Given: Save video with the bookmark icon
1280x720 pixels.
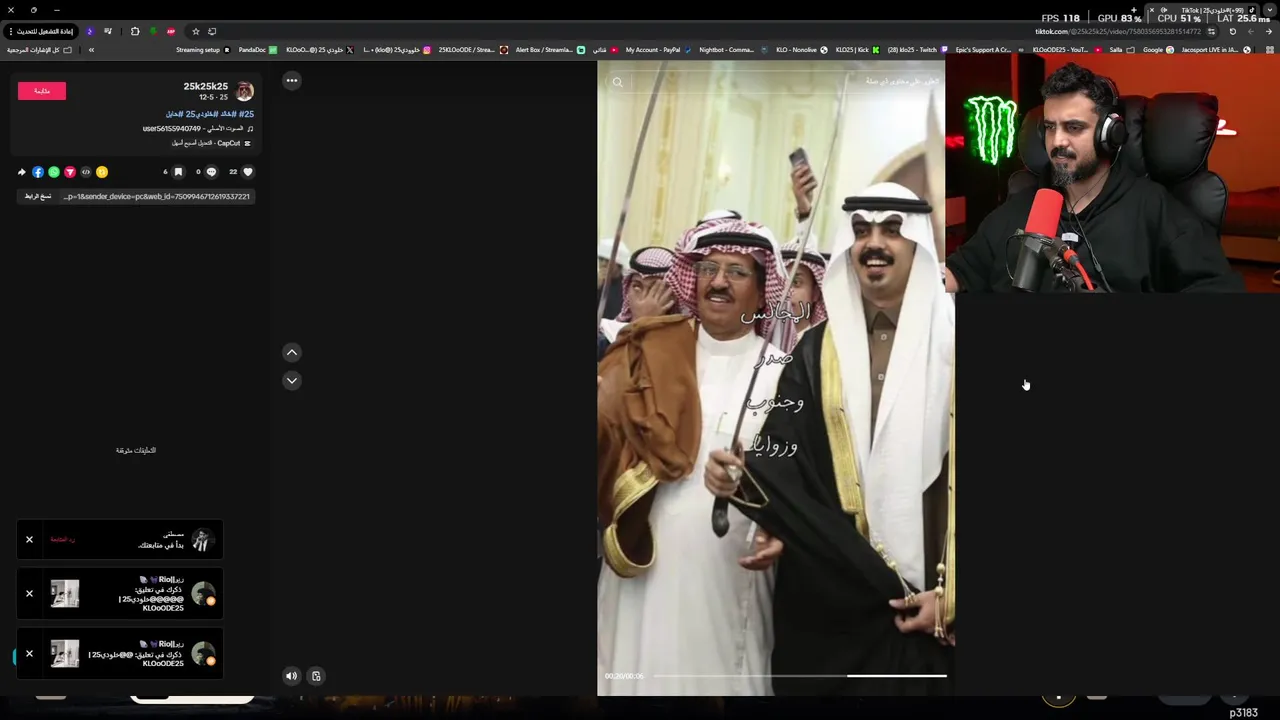Looking at the screenshot, I should click(x=178, y=172).
